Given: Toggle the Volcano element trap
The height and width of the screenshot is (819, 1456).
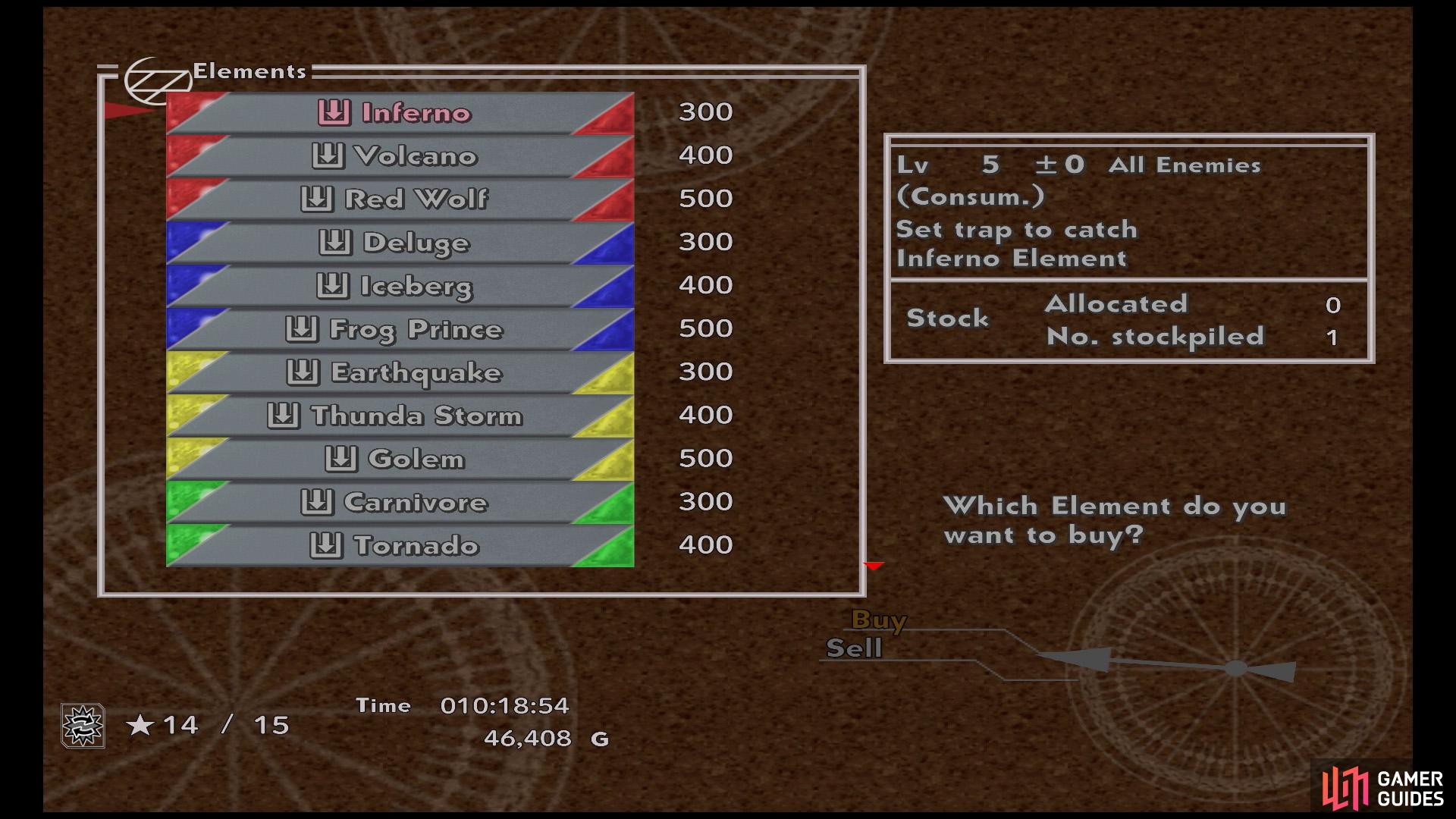Looking at the screenshot, I should (x=399, y=155).
